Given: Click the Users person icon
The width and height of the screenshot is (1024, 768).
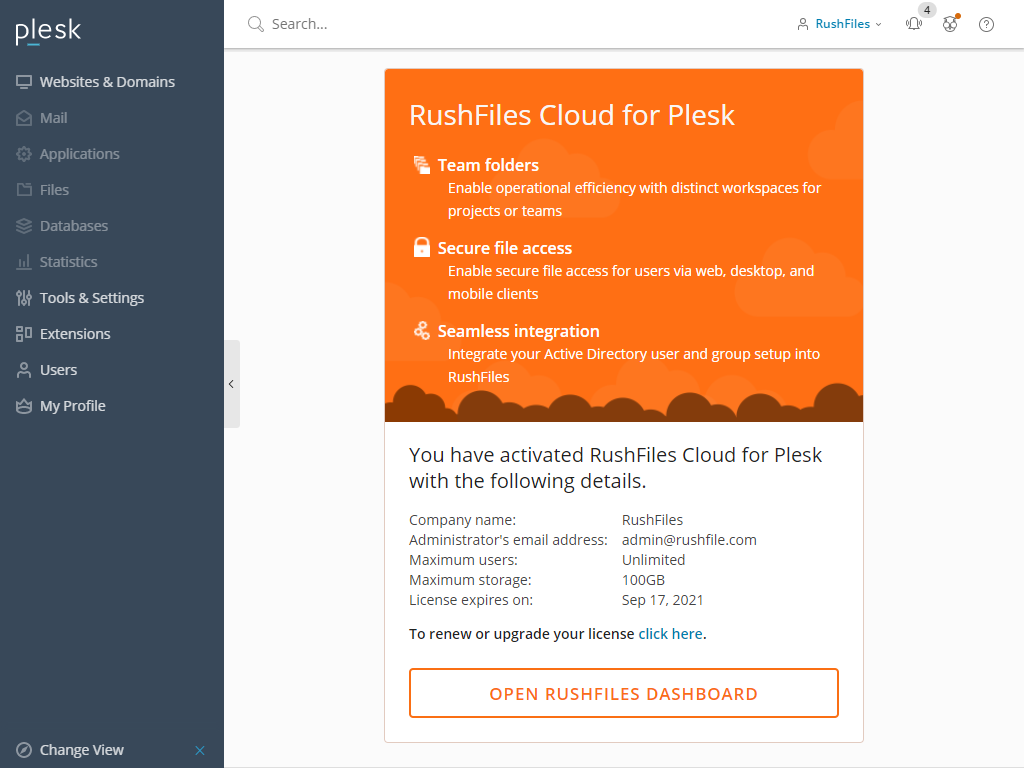Looking at the screenshot, I should point(24,370).
